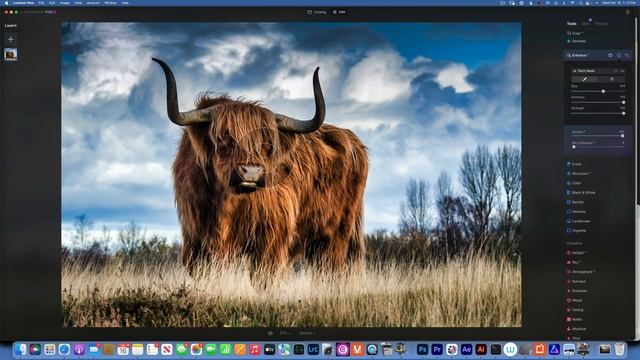This screenshot has height=360, width=640.
Task: Open Illustrator from the dock
Action: click(x=481, y=349)
